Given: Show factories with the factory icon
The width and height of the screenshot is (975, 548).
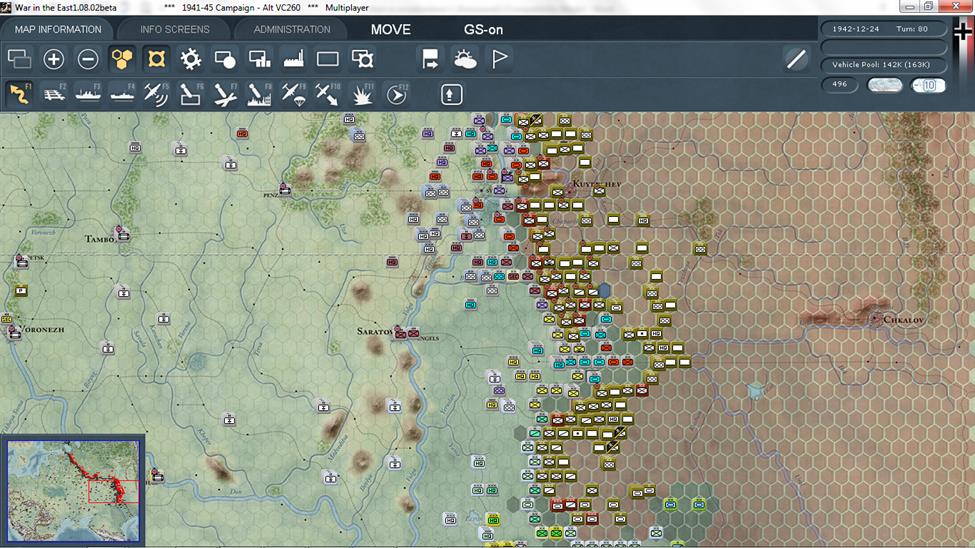Looking at the screenshot, I should (x=293, y=59).
